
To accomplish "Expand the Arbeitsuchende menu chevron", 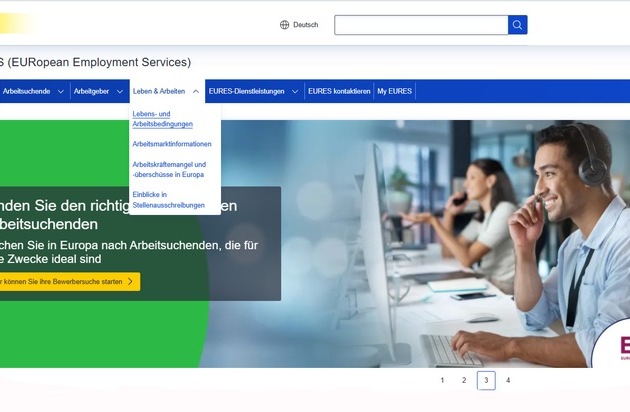I will pyautogui.click(x=61, y=92).
